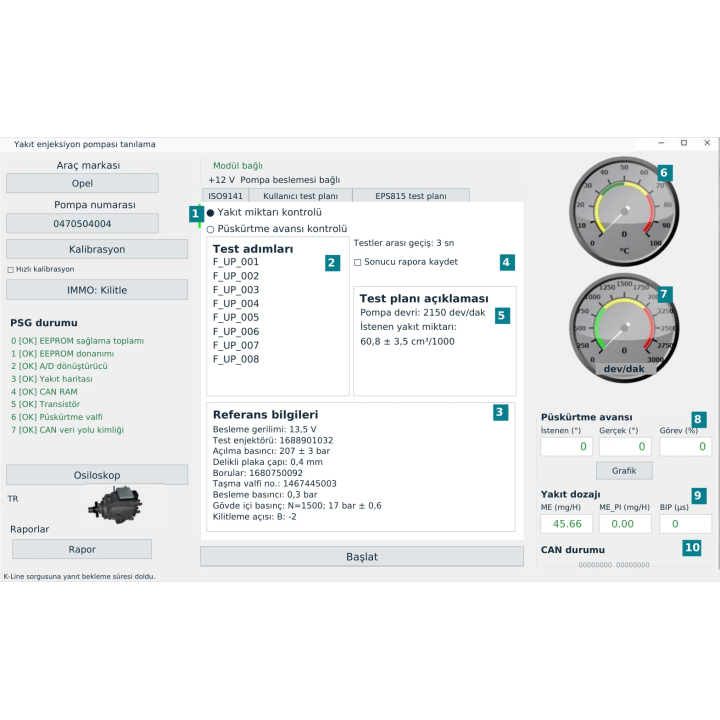Select test step F_UP_006
720x720 pixels.
click(236, 332)
